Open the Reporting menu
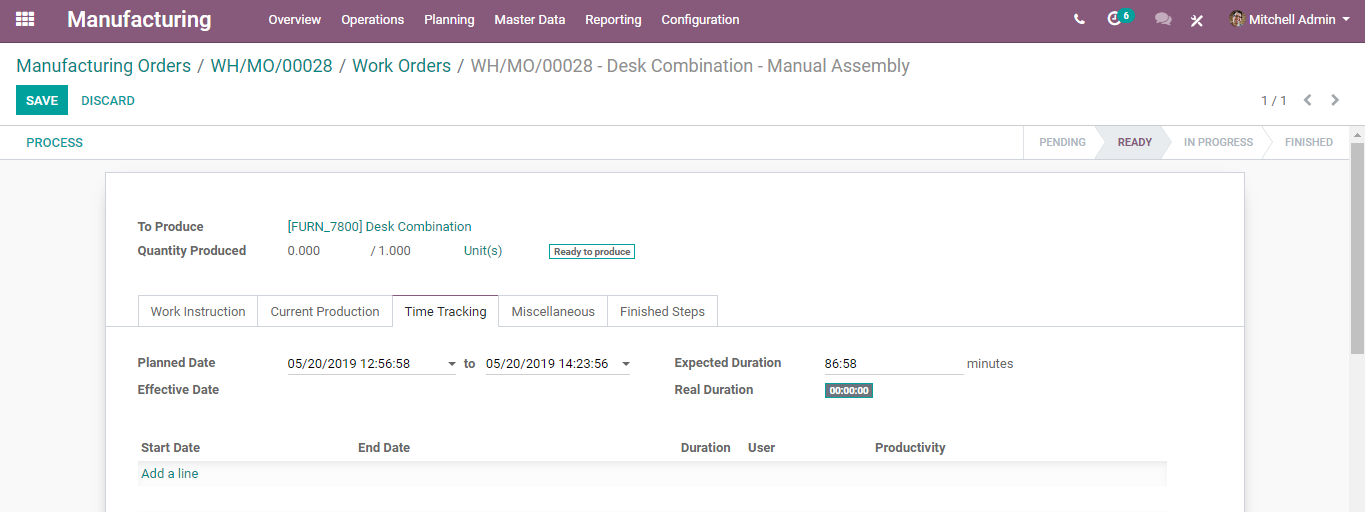1365x512 pixels. pos(613,19)
